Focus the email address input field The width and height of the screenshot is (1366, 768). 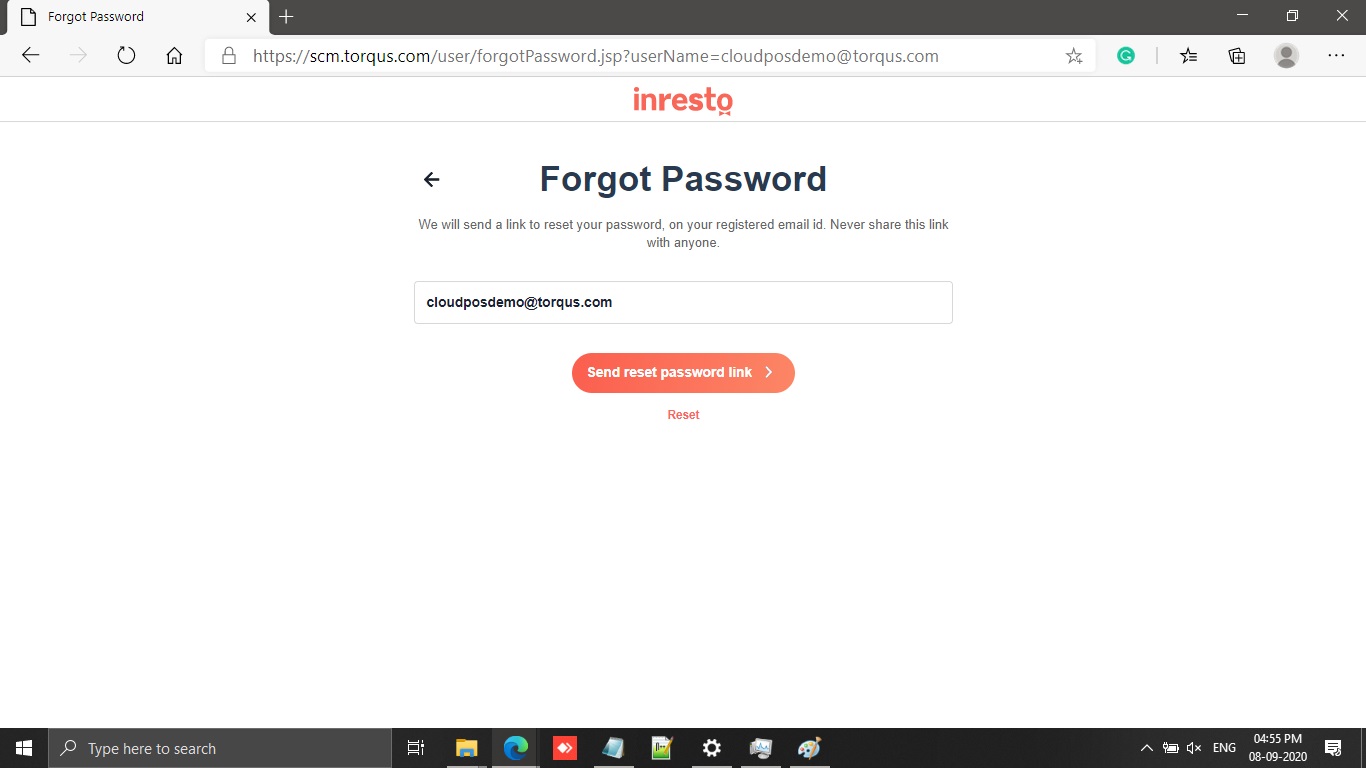click(683, 302)
